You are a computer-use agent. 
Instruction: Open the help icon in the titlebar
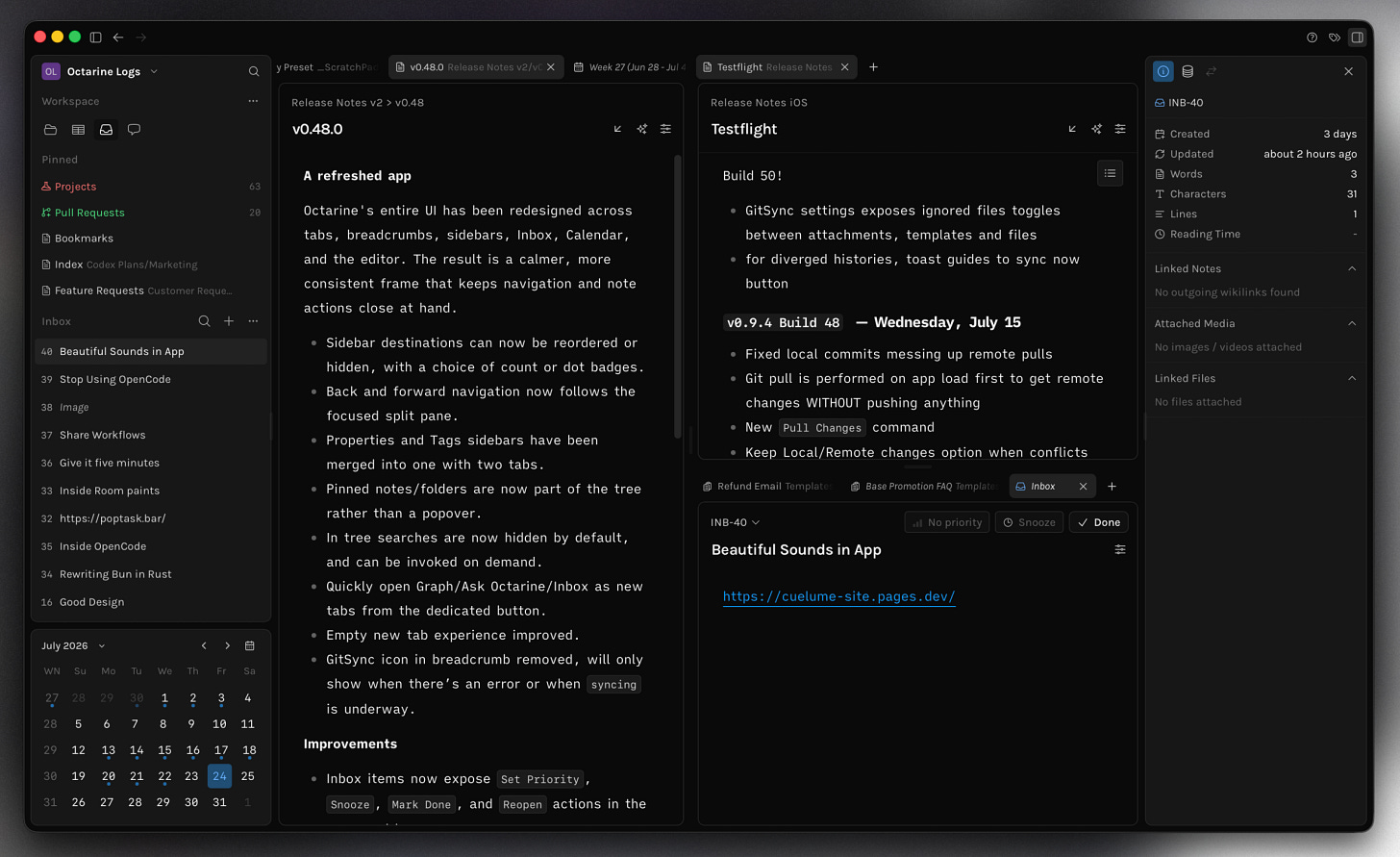[x=1312, y=38]
